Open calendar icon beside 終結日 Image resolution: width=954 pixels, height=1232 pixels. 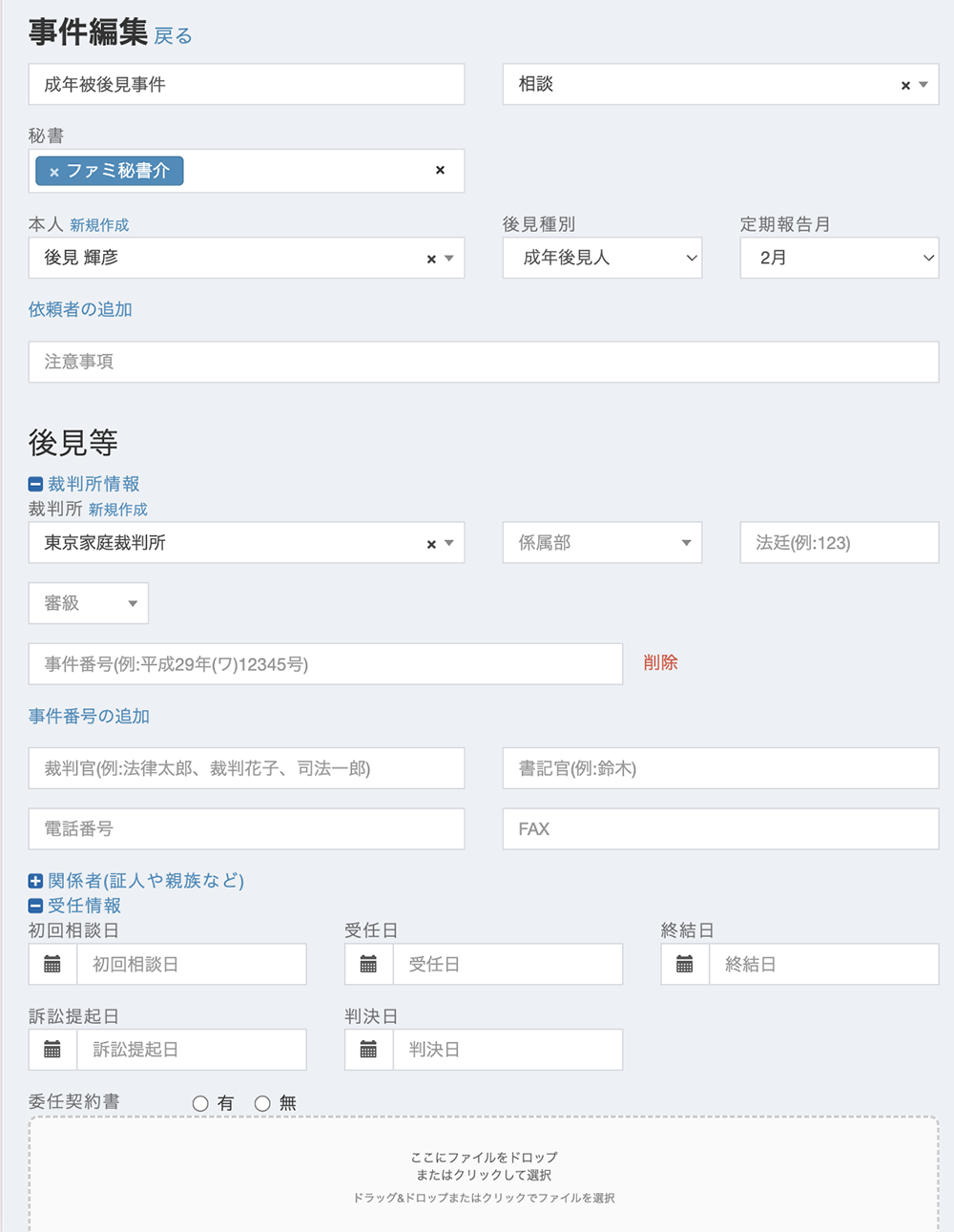coord(684,964)
